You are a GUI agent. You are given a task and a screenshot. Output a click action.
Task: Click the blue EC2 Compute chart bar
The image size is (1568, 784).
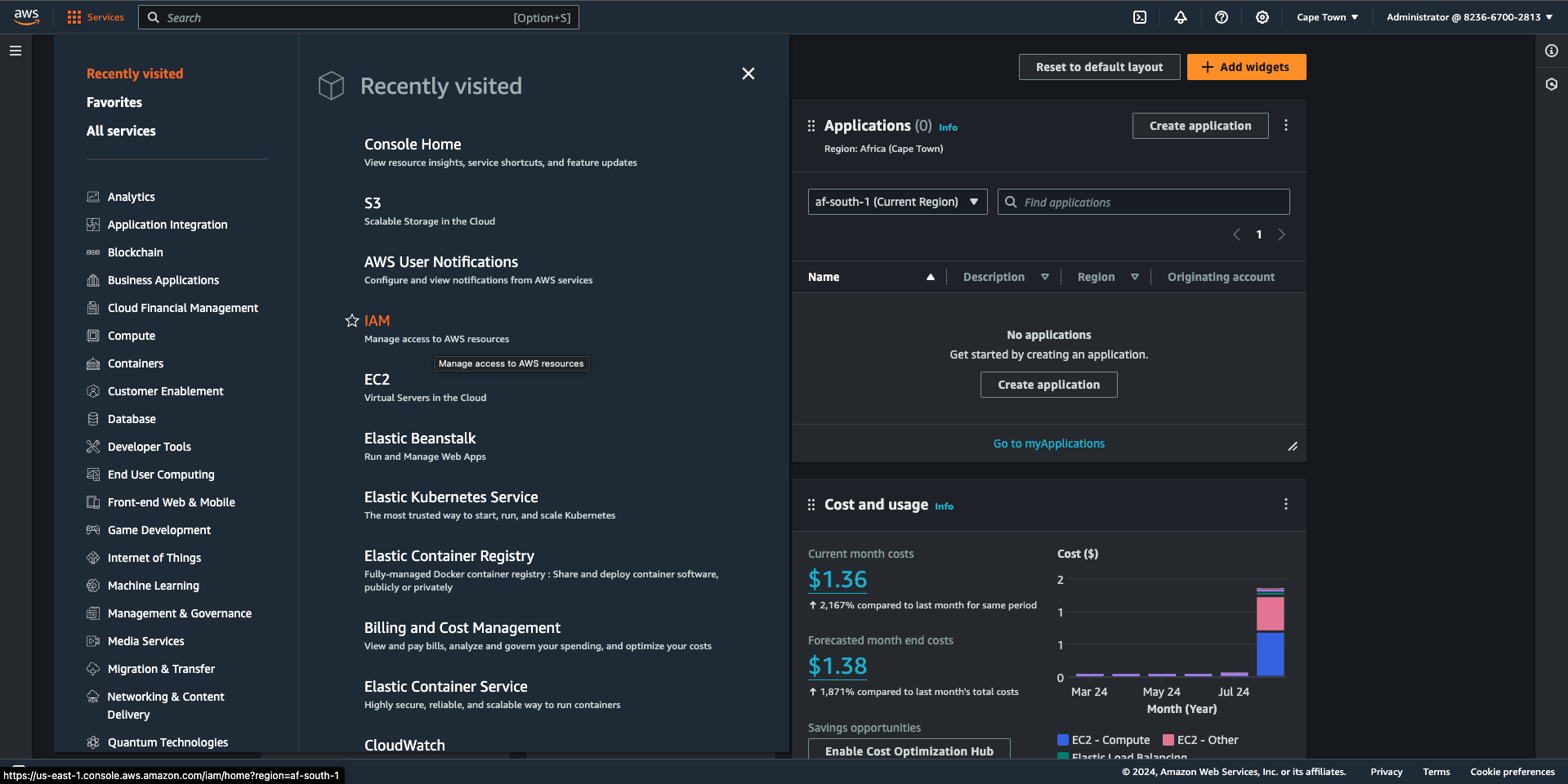click(1270, 654)
